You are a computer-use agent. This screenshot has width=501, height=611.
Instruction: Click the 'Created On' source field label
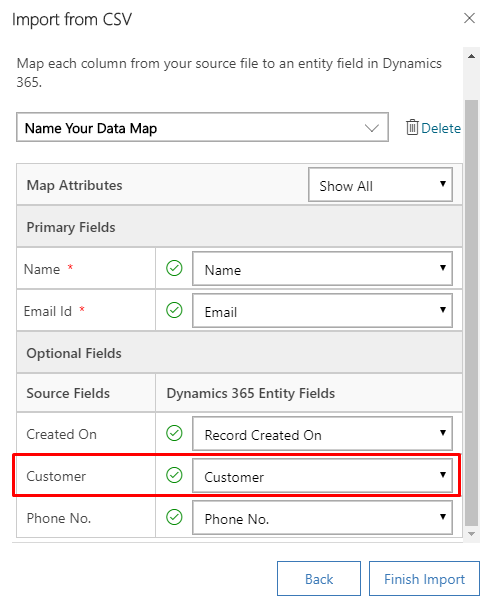[x=62, y=434]
